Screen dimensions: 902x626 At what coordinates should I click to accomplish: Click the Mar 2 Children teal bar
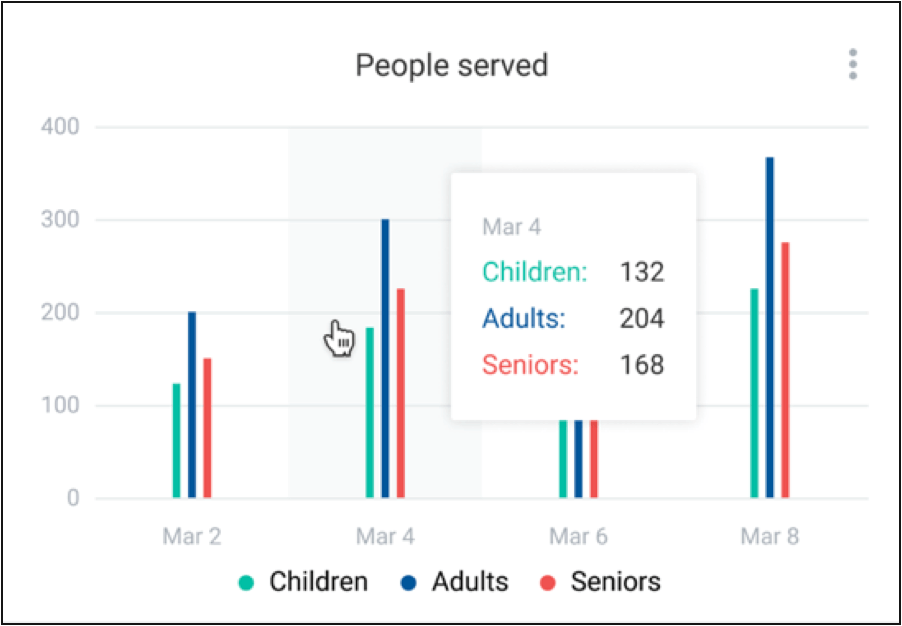(177, 440)
